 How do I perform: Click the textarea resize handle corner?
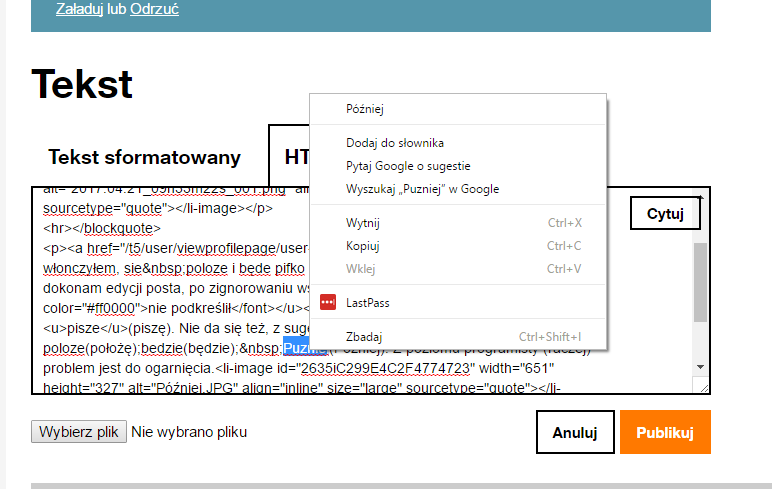coord(703,387)
